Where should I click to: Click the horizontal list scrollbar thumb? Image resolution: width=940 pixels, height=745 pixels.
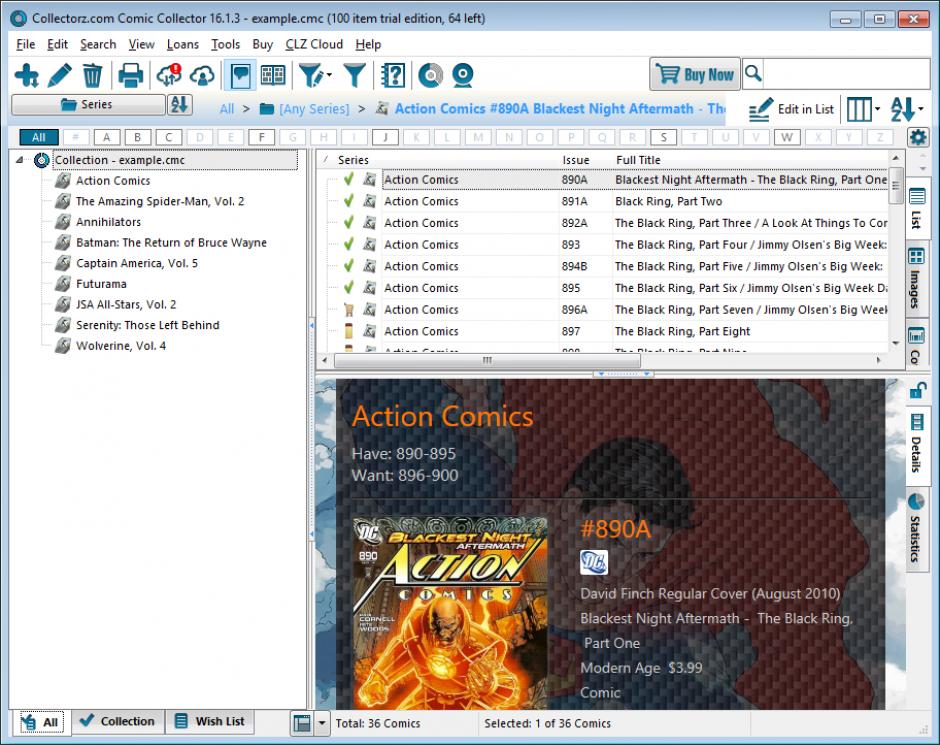[487, 361]
